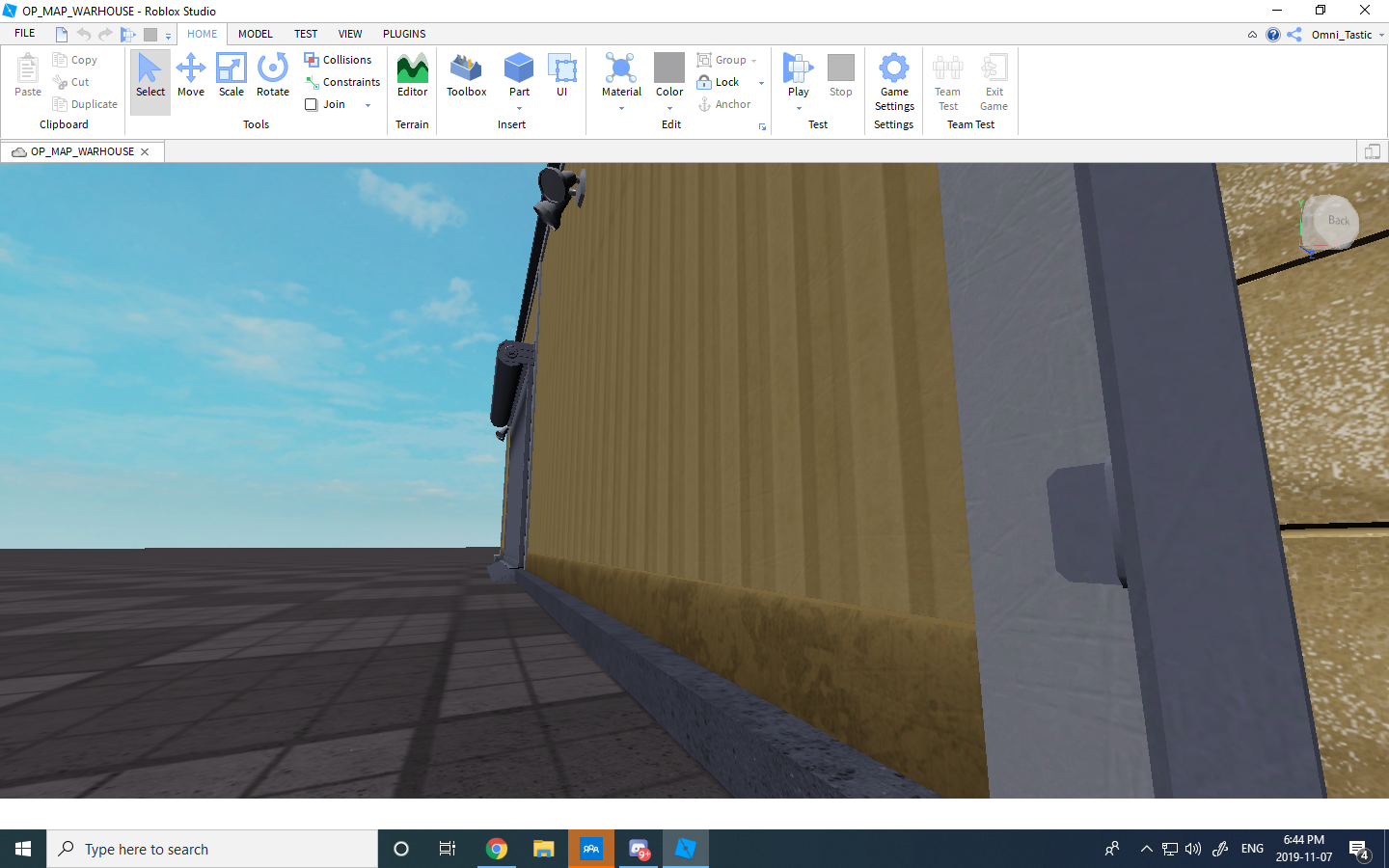1389x868 pixels.
Task: Switch to the MODEL ribbon tab
Action: (x=255, y=34)
